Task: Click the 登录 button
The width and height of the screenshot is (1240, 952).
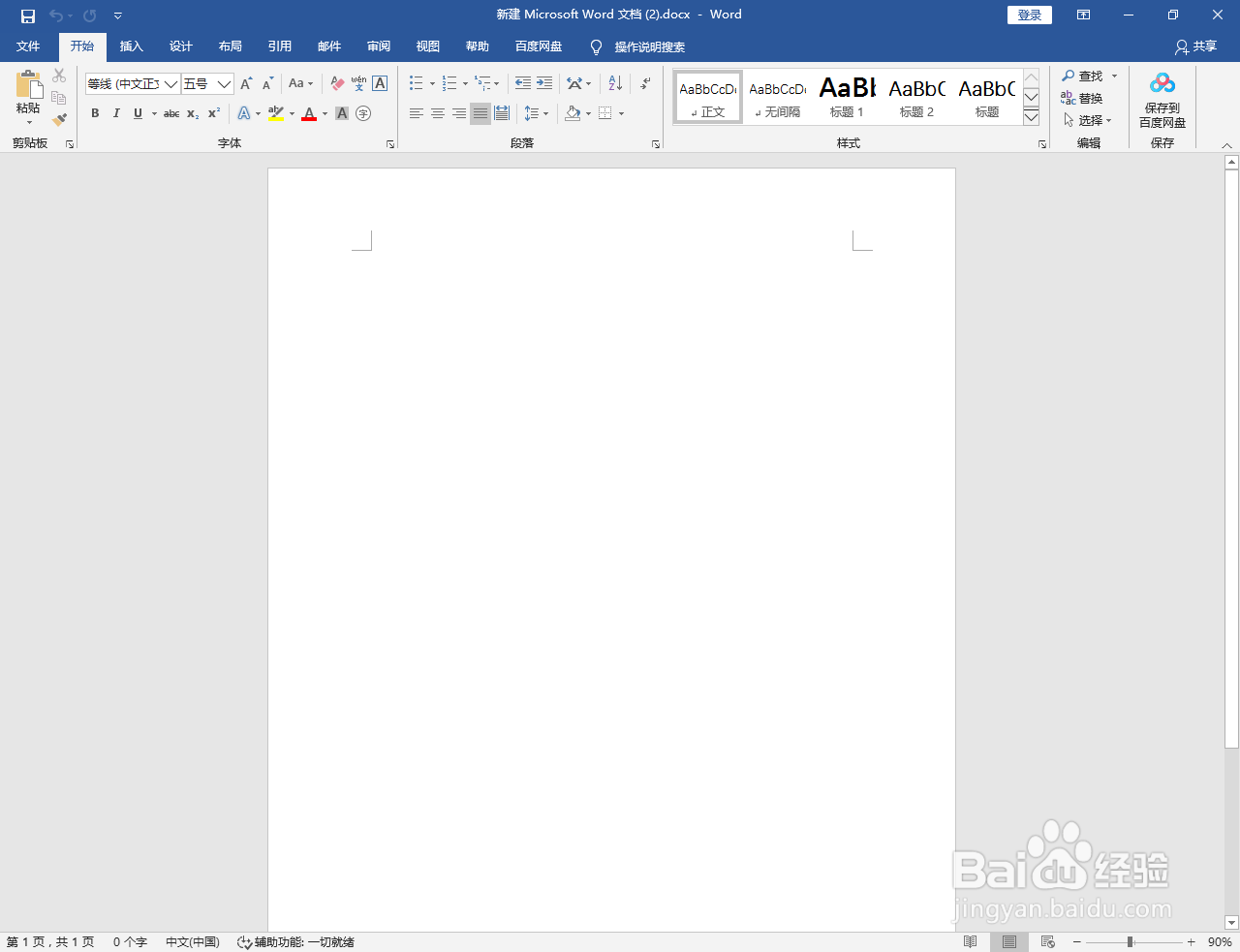Action: pyautogui.click(x=1029, y=15)
